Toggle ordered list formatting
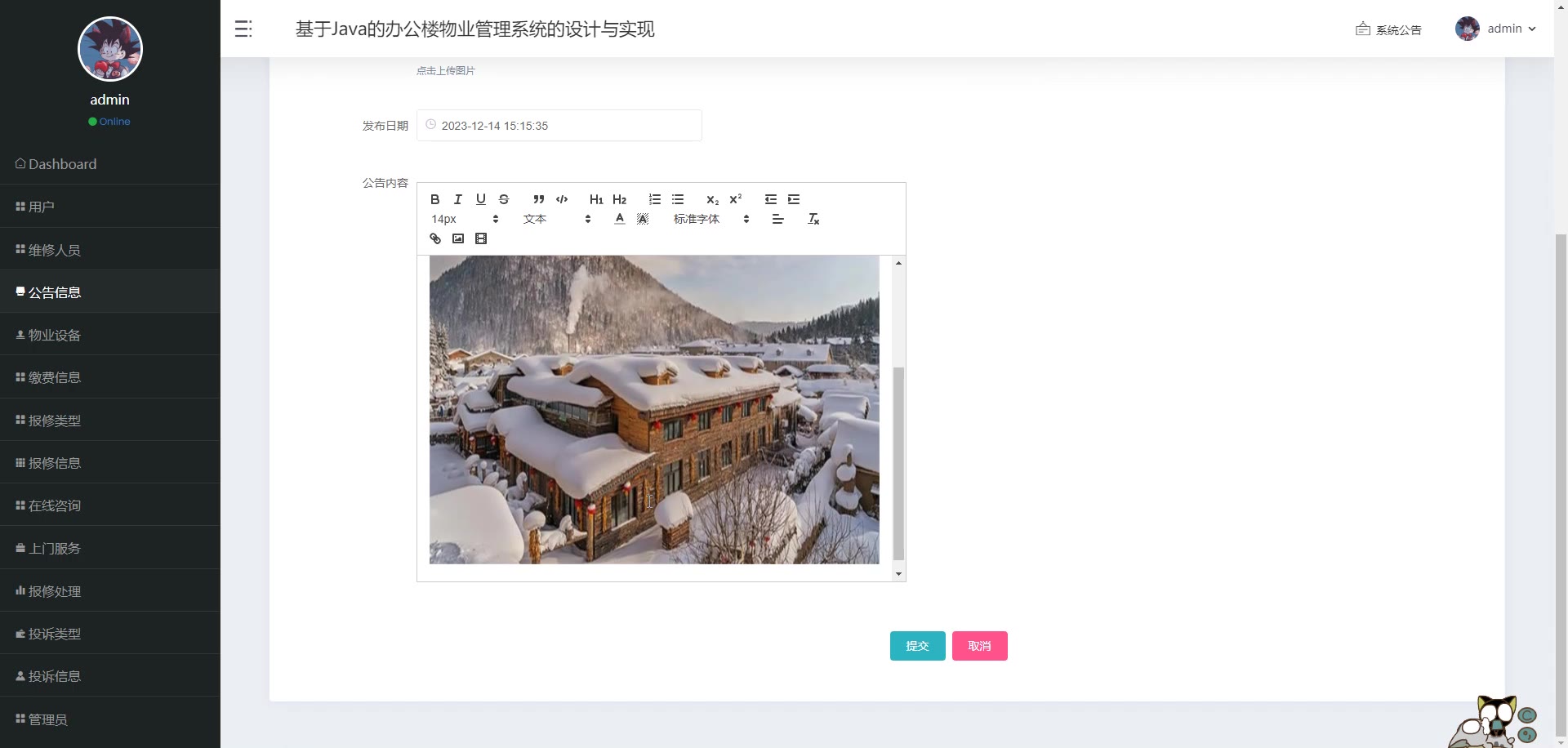 [655, 199]
